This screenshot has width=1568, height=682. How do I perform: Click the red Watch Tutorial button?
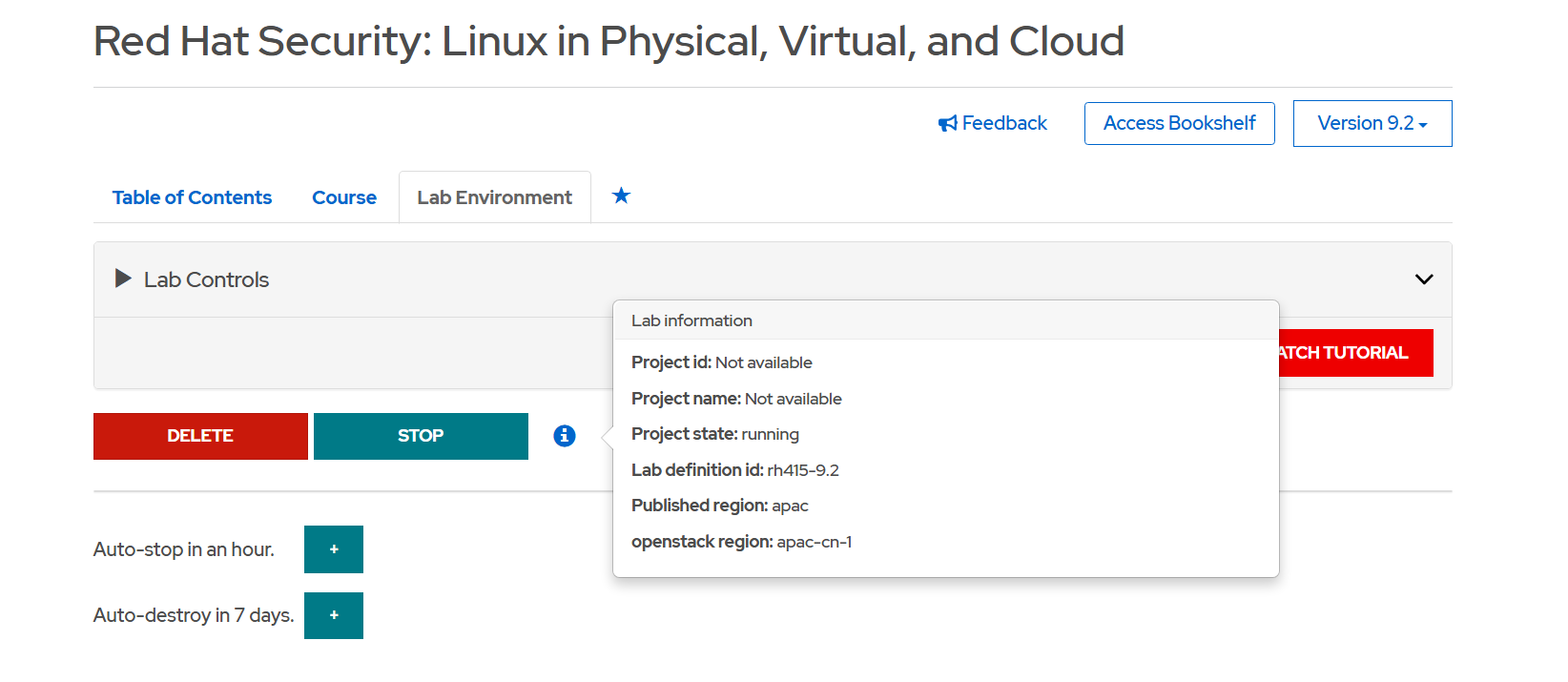(x=1355, y=353)
